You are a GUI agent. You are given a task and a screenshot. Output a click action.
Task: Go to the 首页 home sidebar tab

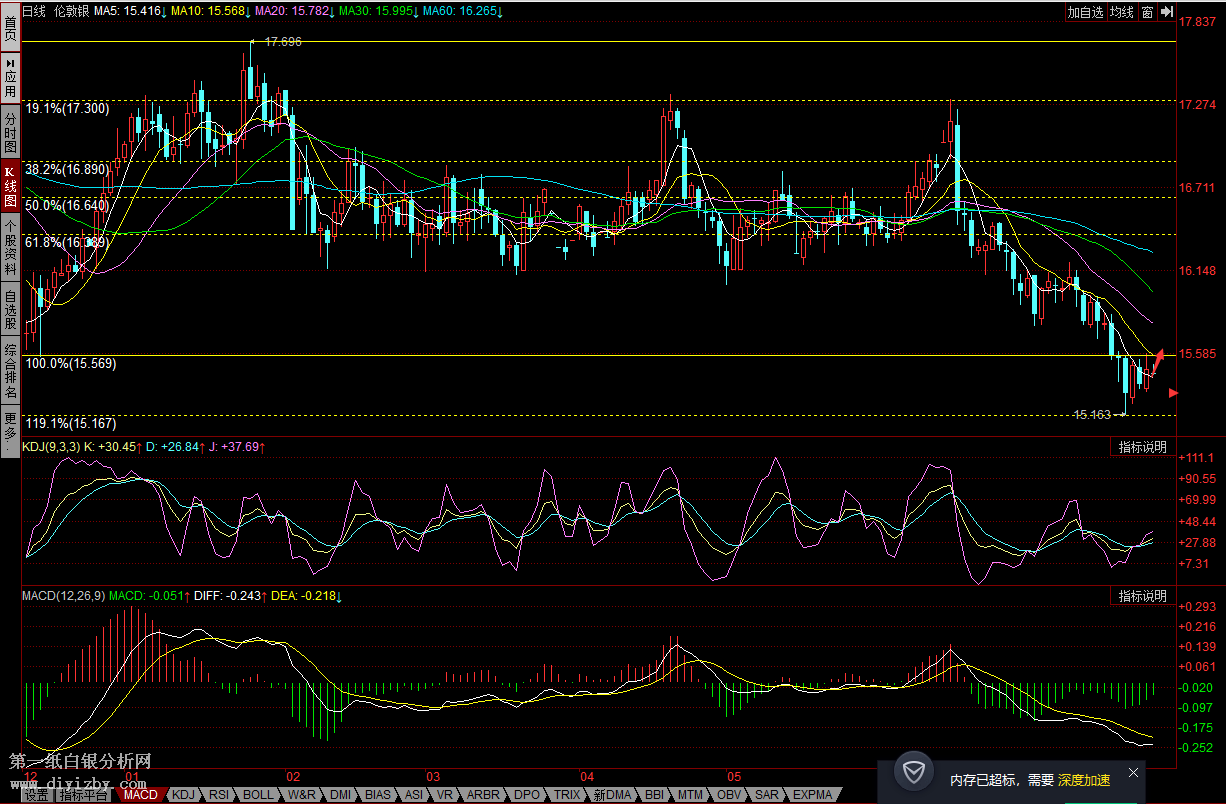coord(10,27)
